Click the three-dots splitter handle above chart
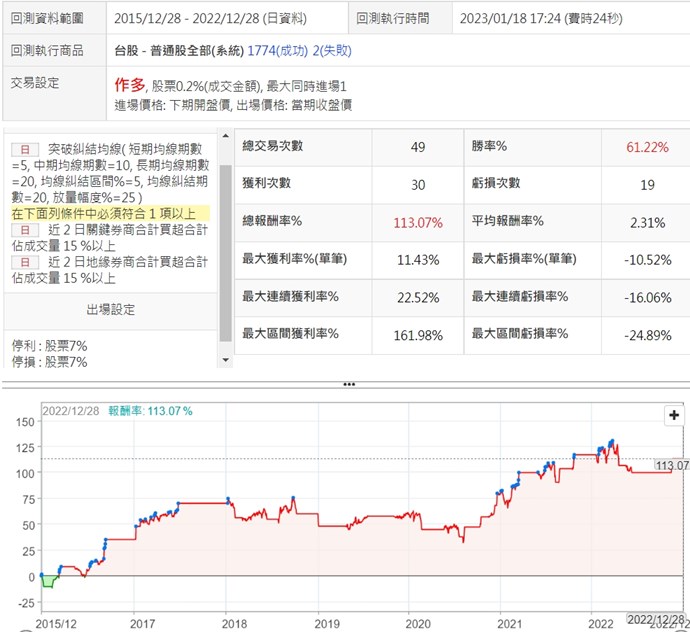This screenshot has height=632, width=690. point(349,385)
